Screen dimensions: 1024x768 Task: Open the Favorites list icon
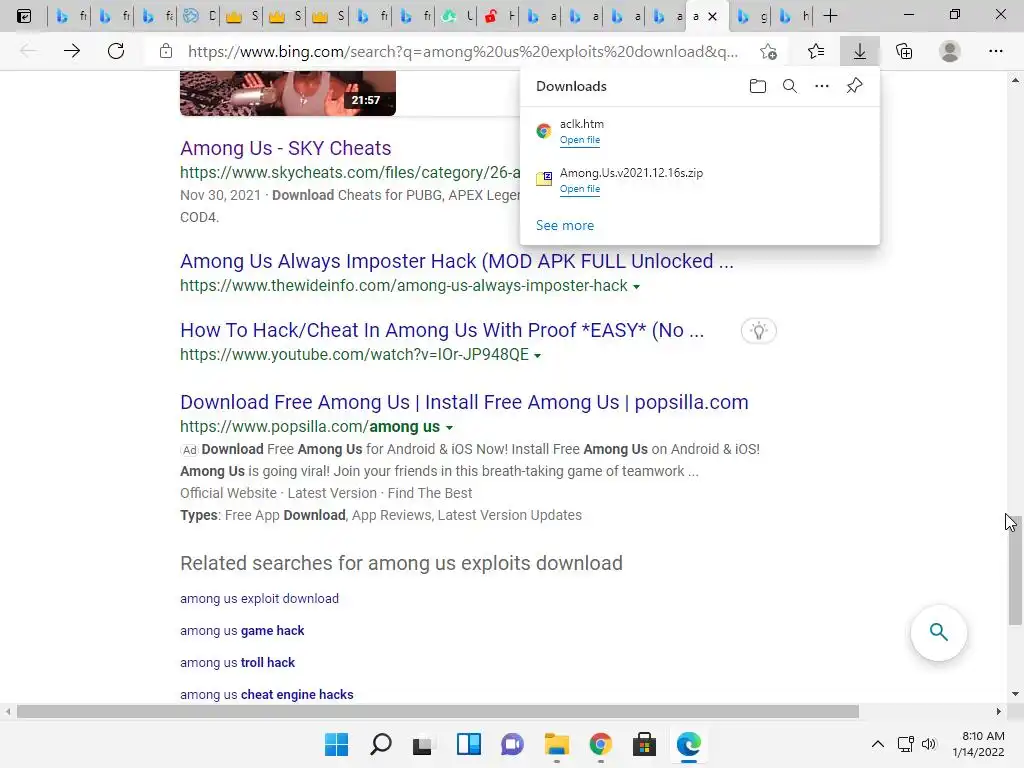click(x=816, y=51)
